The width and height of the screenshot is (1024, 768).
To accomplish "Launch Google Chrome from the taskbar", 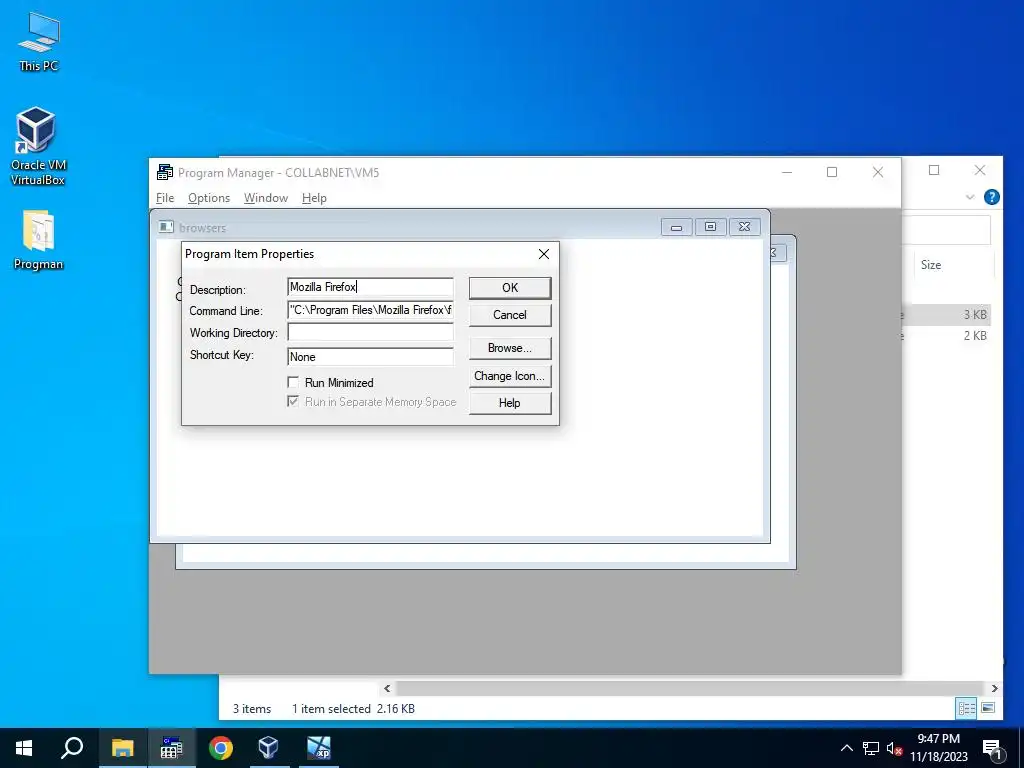I will click(x=221, y=748).
